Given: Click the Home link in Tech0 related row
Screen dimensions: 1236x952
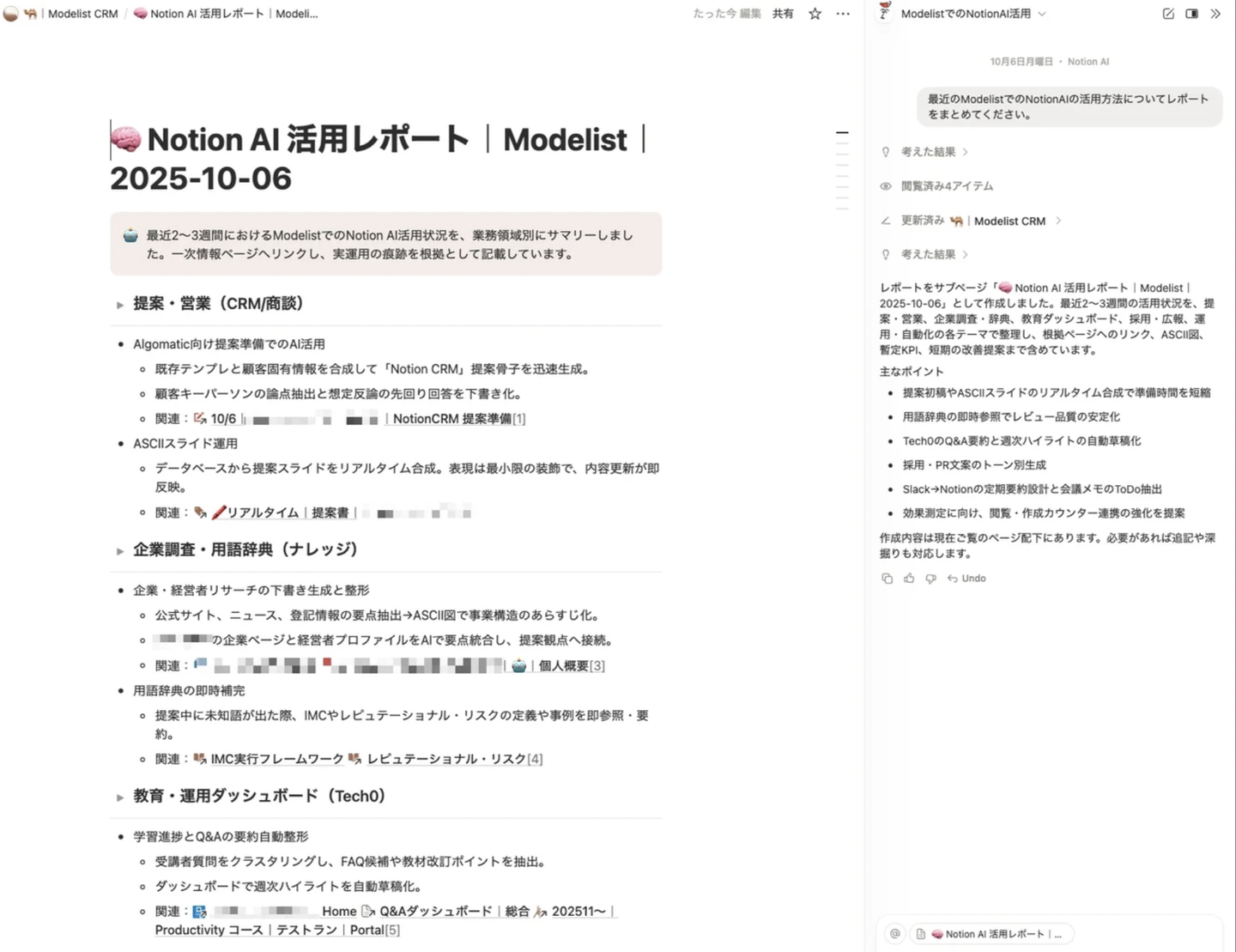Looking at the screenshot, I should (339, 911).
